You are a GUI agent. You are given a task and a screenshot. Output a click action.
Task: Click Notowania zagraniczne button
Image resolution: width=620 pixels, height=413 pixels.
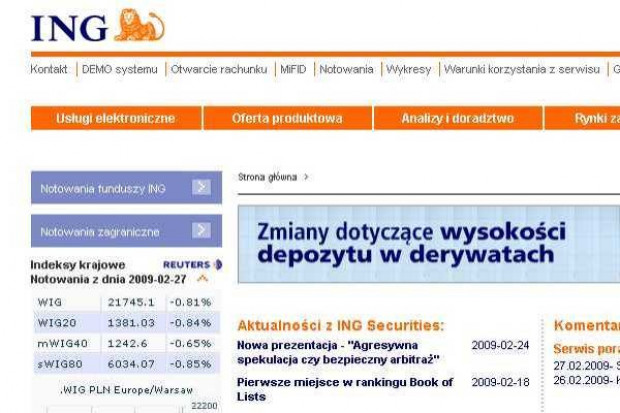pos(127,231)
